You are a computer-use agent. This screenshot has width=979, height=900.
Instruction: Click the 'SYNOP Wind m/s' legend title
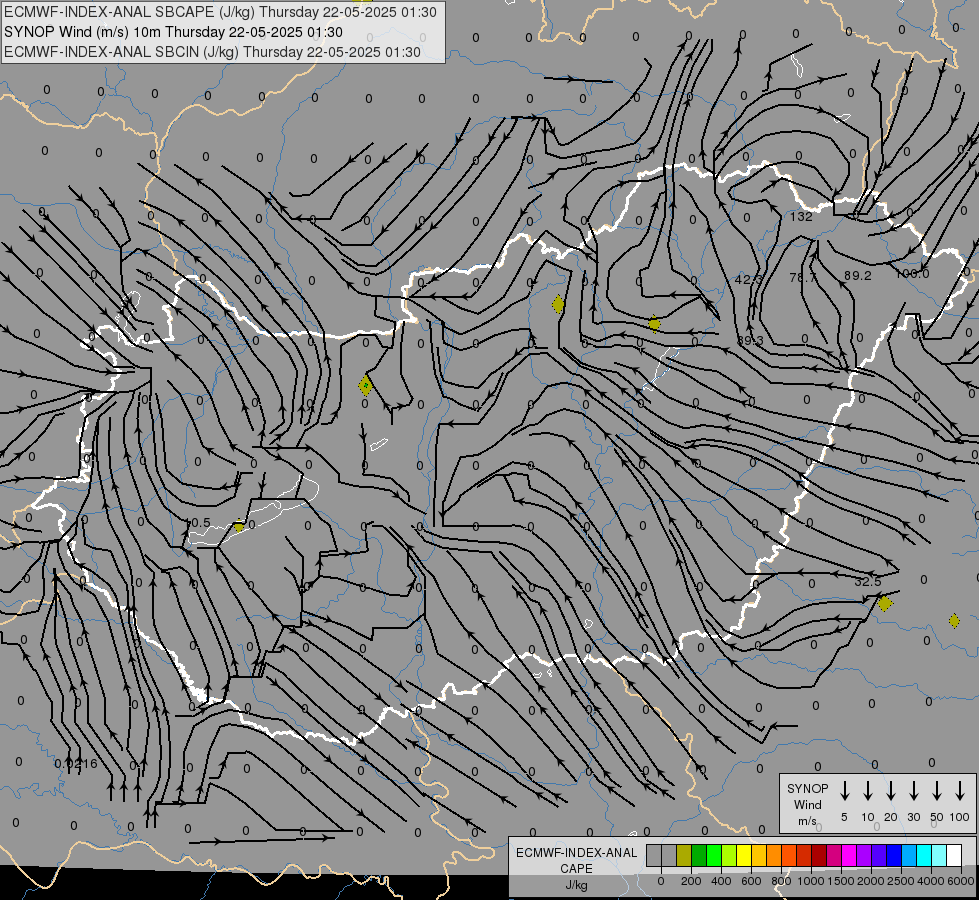[x=807, y=804]
